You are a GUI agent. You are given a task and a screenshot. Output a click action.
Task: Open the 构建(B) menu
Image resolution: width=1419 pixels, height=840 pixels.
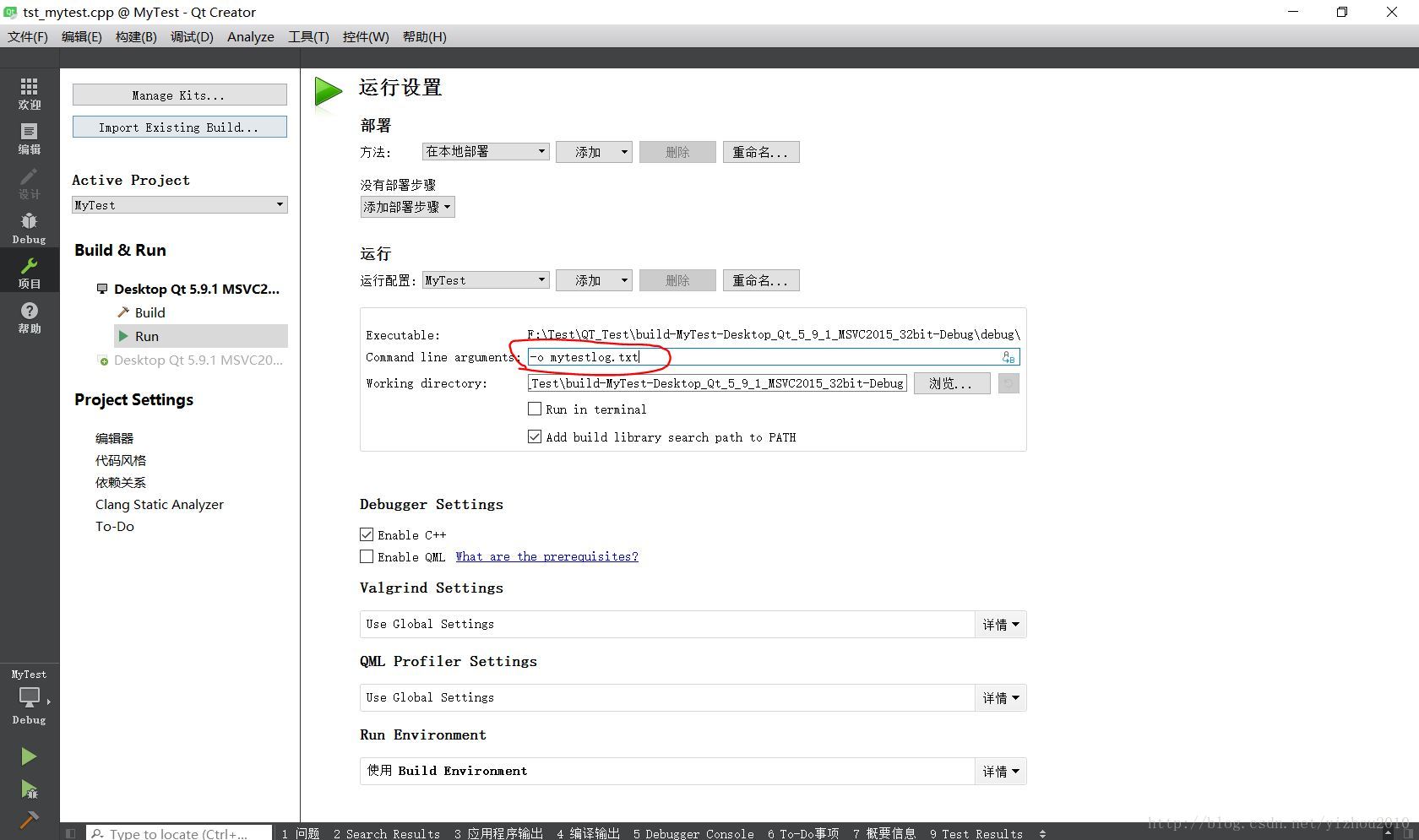click(136, 36)
